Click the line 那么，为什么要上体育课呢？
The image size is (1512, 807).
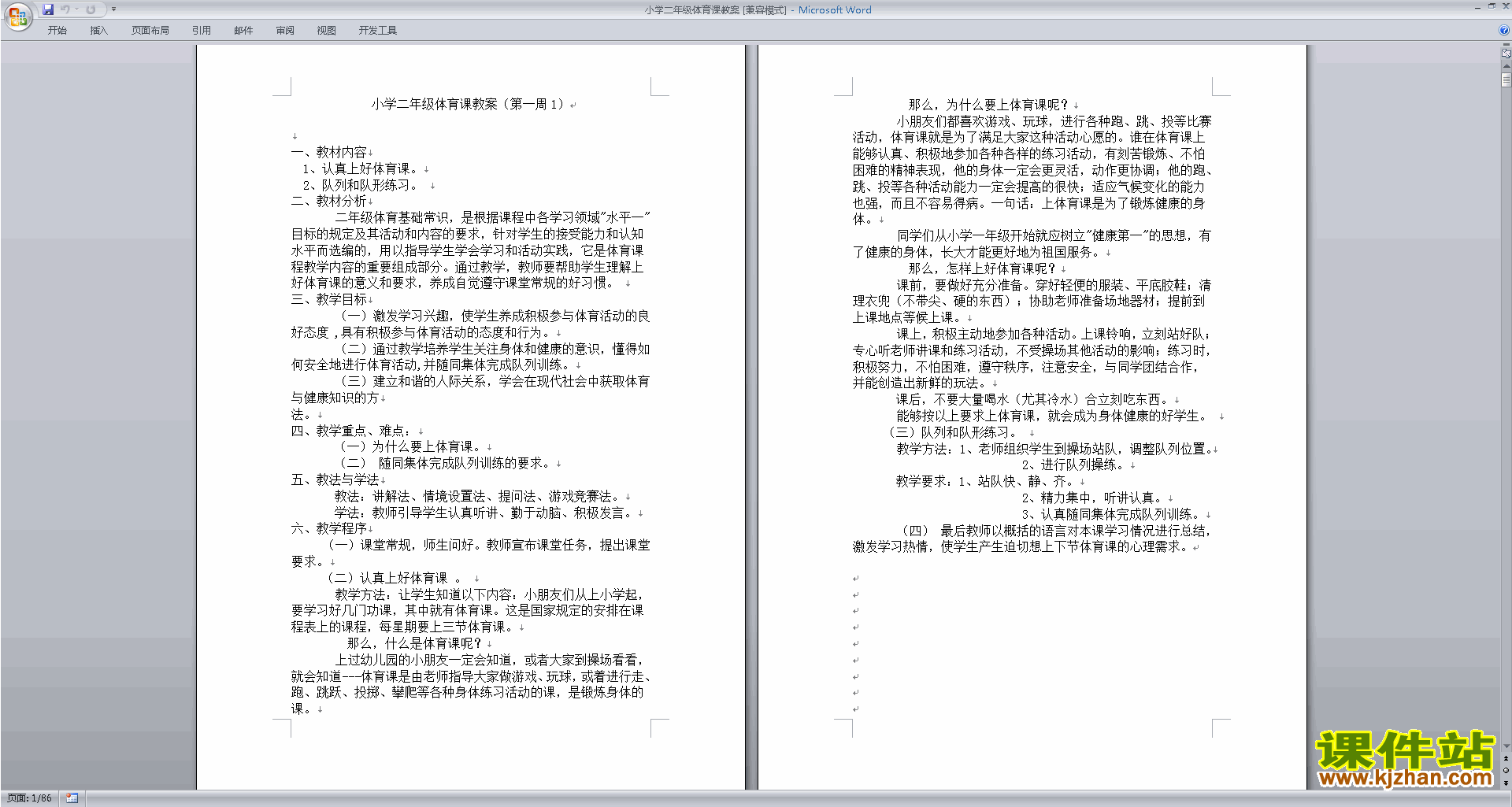coord(988,105)
